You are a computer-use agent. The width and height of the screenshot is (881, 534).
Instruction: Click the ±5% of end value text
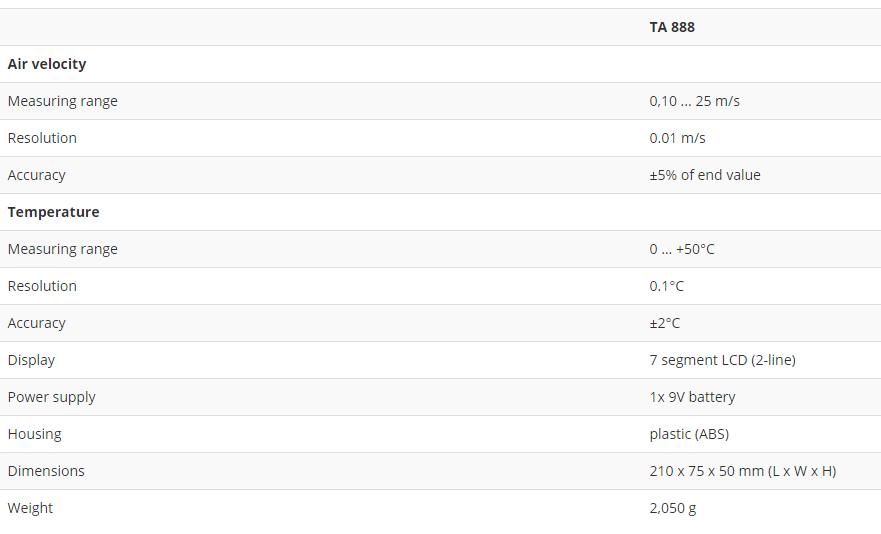704,175
